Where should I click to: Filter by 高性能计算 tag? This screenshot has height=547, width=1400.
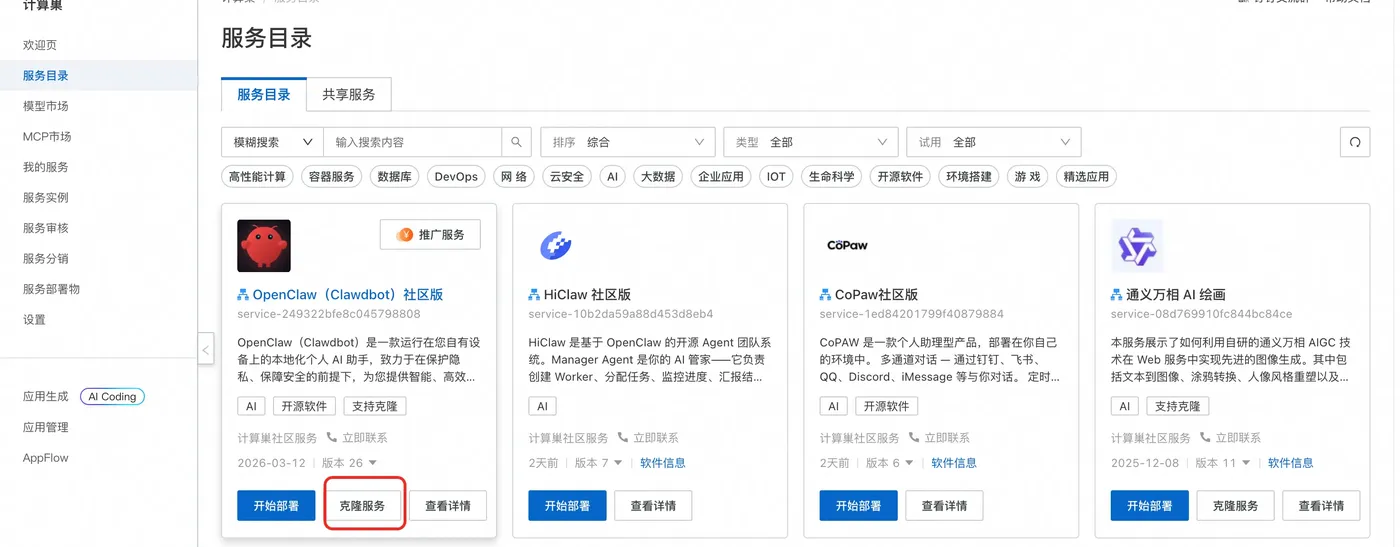257,177
